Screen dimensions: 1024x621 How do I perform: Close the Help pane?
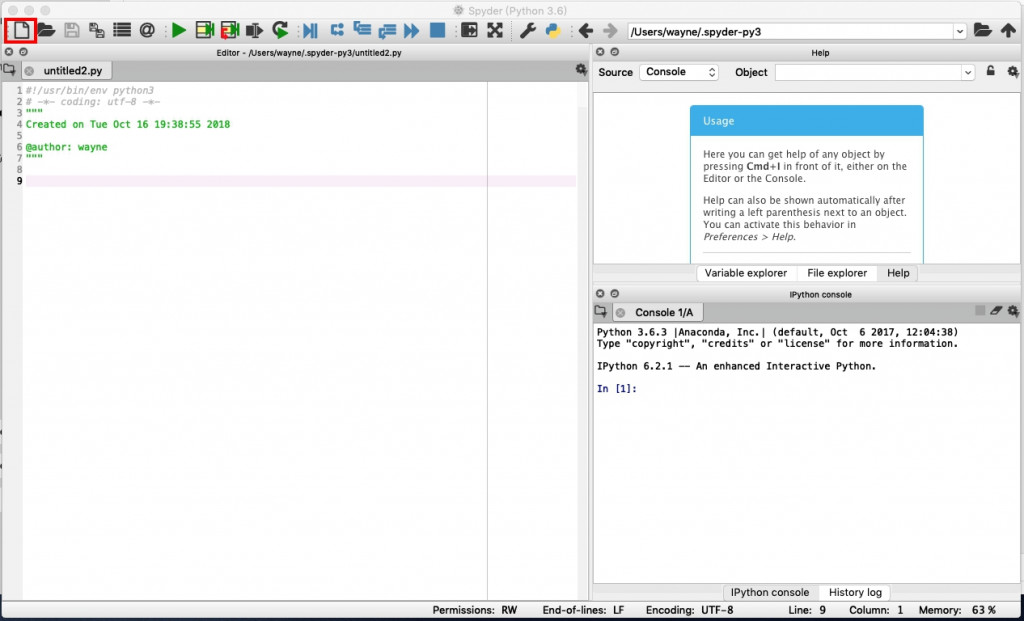click(x=600, y=52)
